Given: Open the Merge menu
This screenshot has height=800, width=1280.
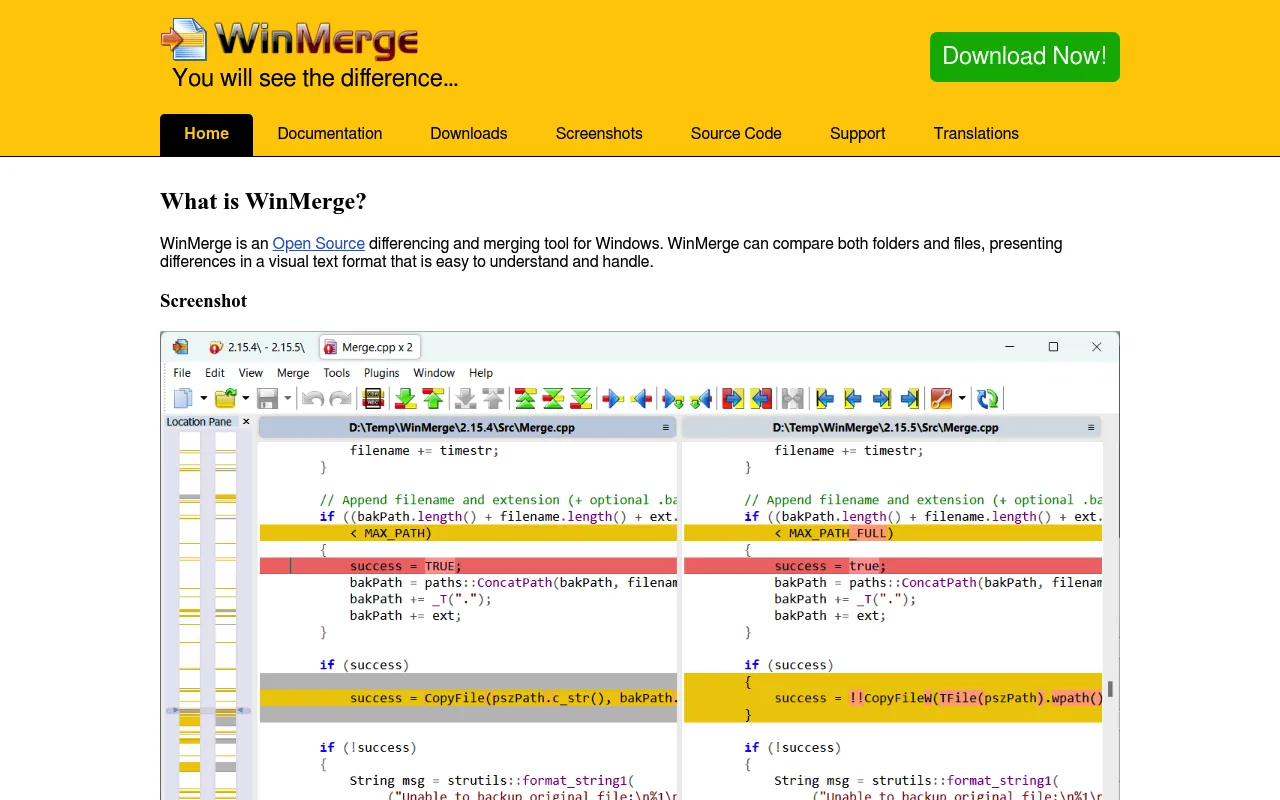Looking at the screenshot, I should click(x=293, y=372).
